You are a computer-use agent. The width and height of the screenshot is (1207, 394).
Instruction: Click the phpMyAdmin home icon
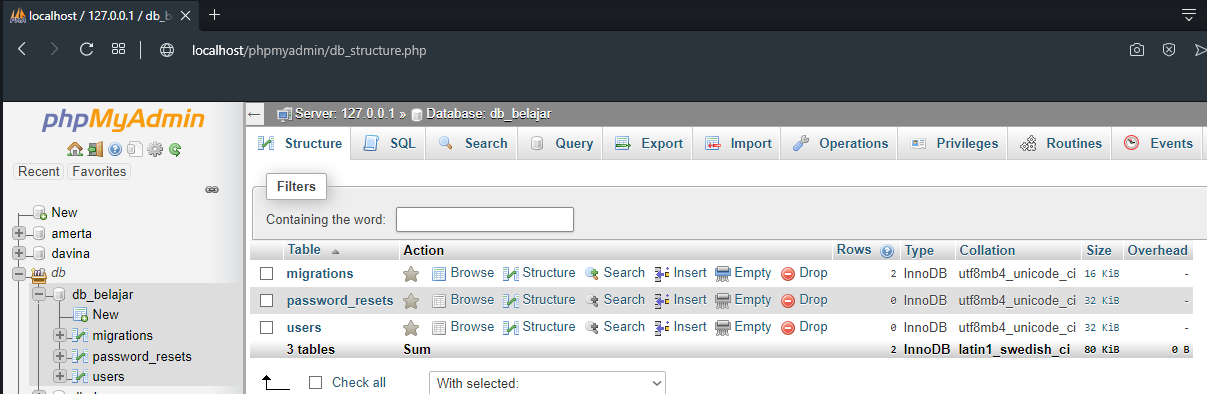pyautogui.click(x=74, y=150)
